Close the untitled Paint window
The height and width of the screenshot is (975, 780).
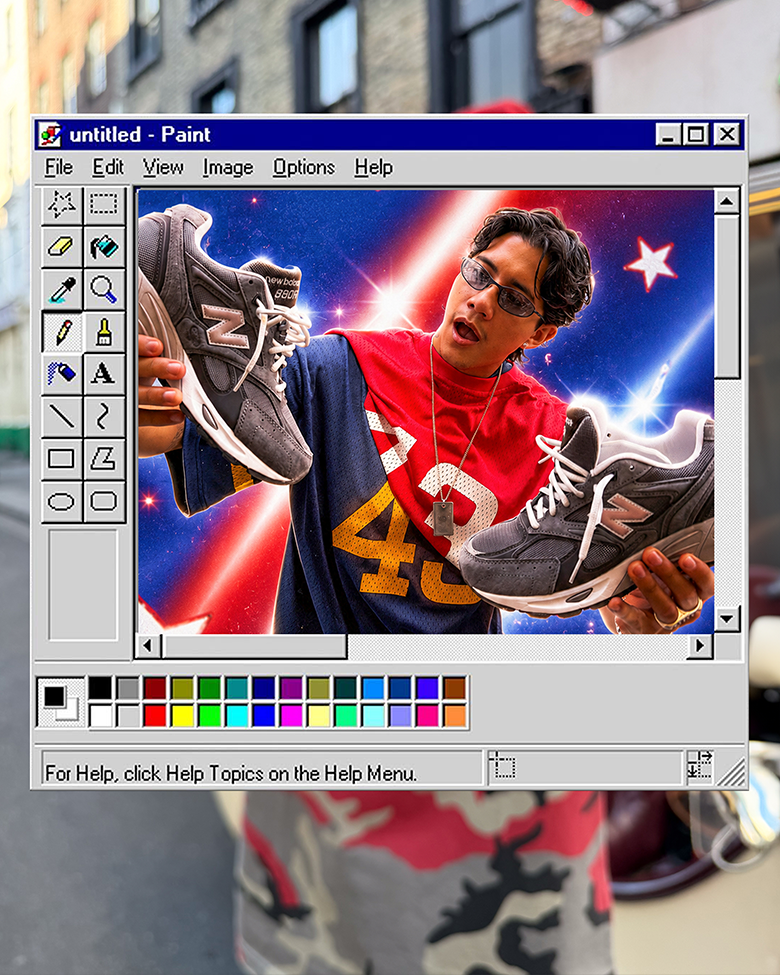[x=727, y=134]
